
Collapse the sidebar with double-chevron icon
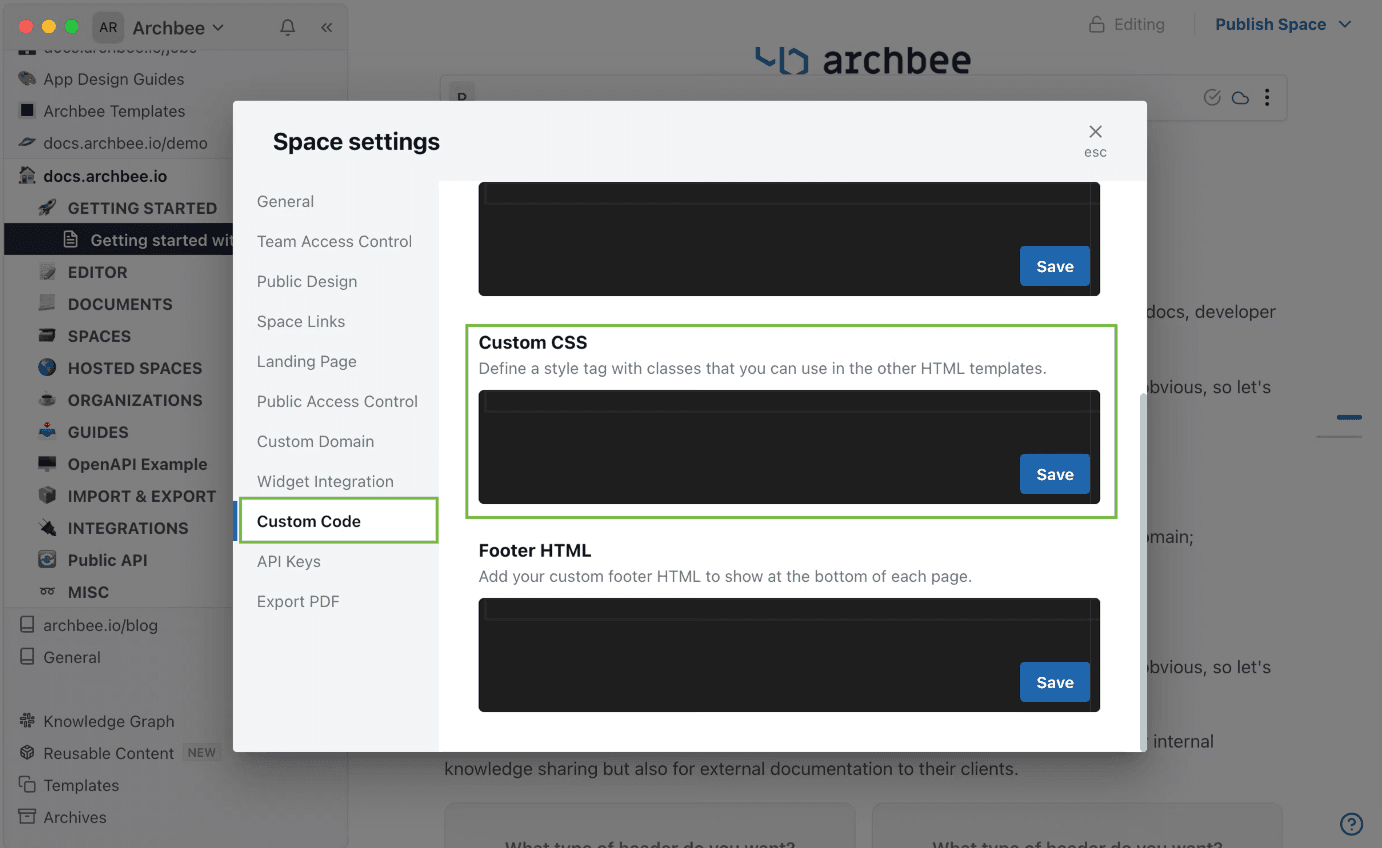click(326, 28)
